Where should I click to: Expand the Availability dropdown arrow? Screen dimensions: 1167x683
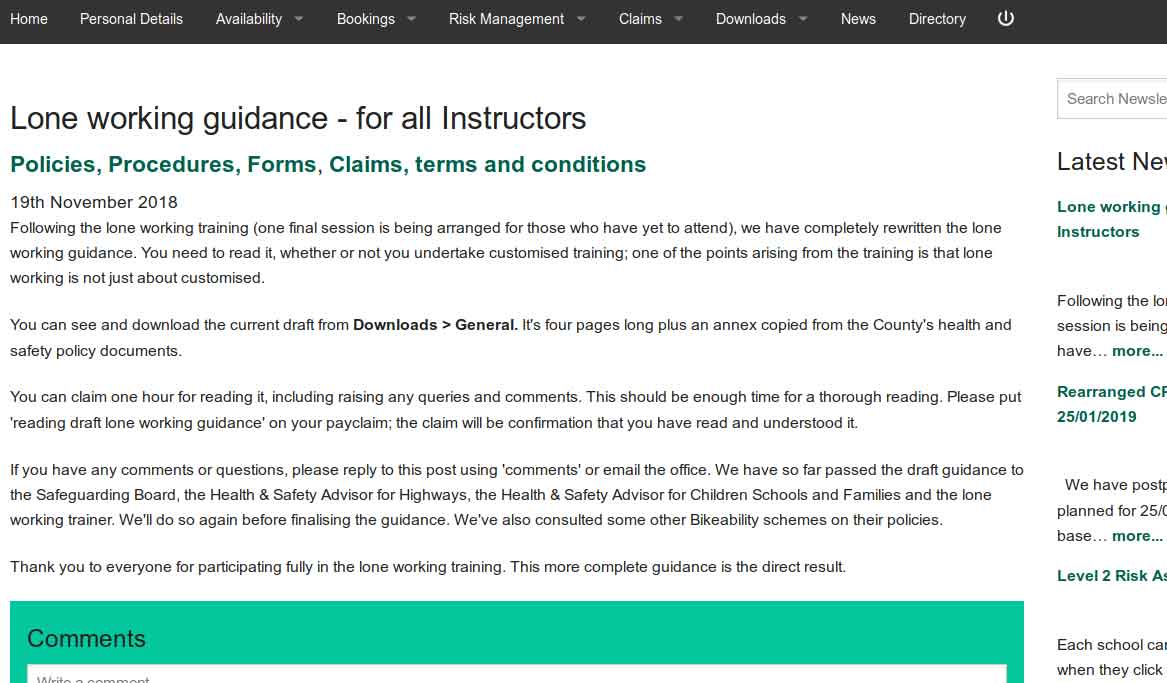click(x=298, y=19)
